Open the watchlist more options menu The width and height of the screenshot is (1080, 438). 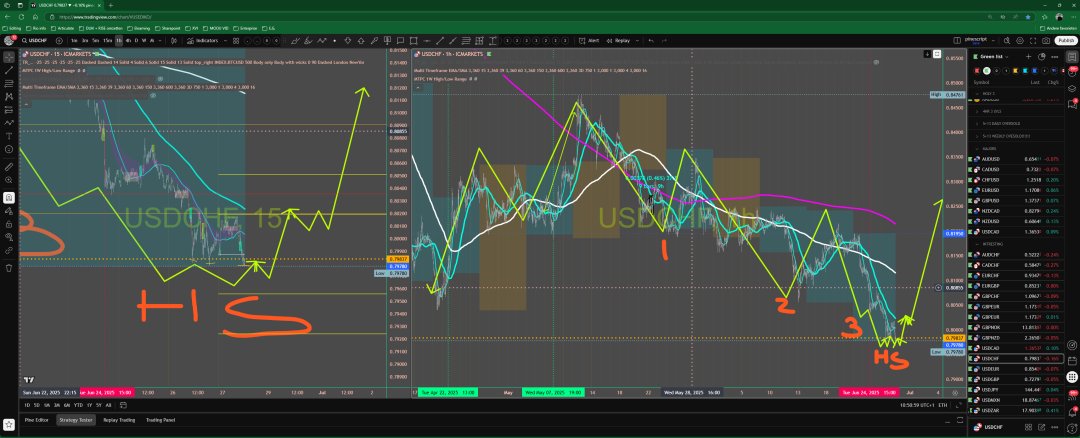[1055, 56]
